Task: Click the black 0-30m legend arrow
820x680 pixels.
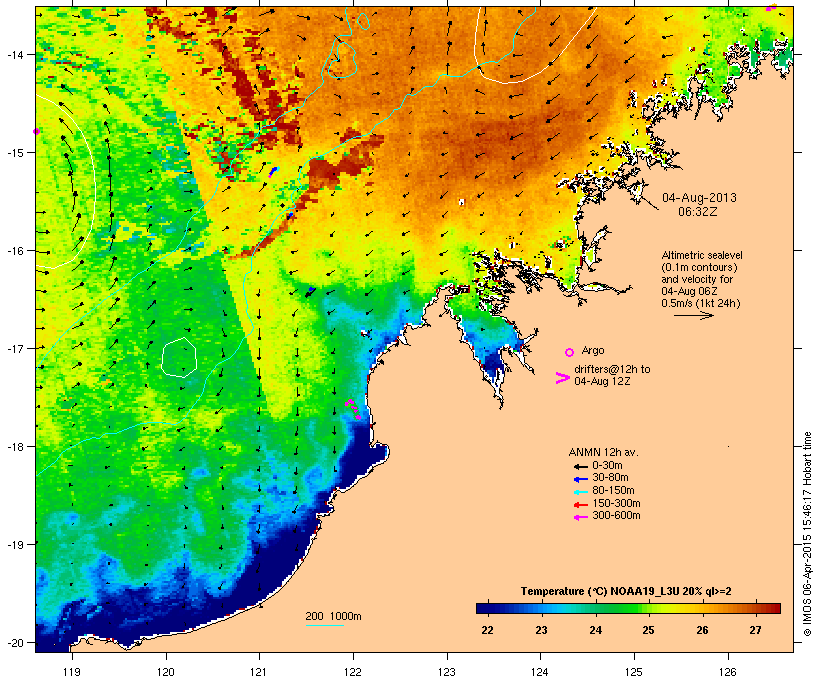Action: (x=580, y=466)
